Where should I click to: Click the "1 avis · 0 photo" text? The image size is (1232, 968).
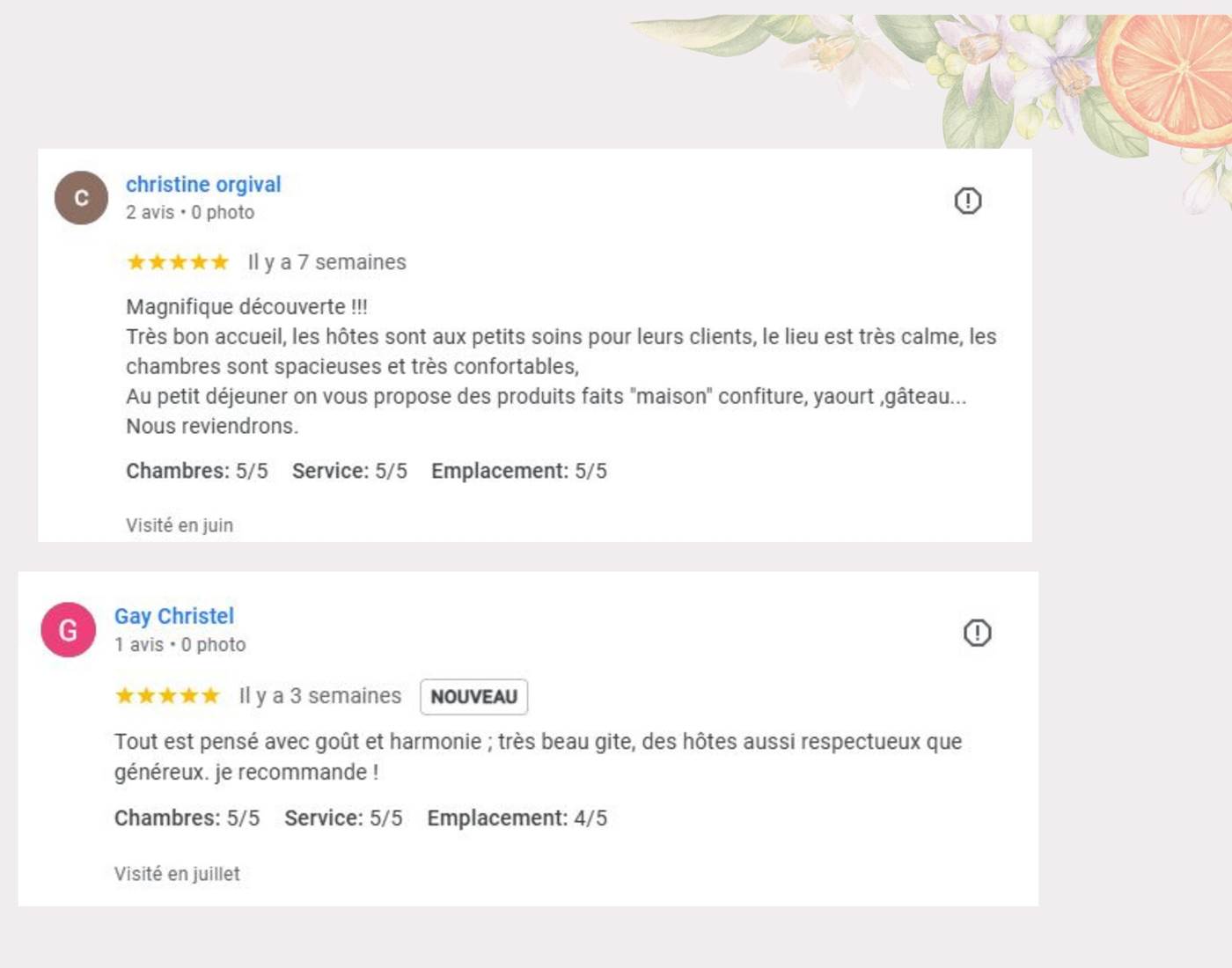coord(180,645)
